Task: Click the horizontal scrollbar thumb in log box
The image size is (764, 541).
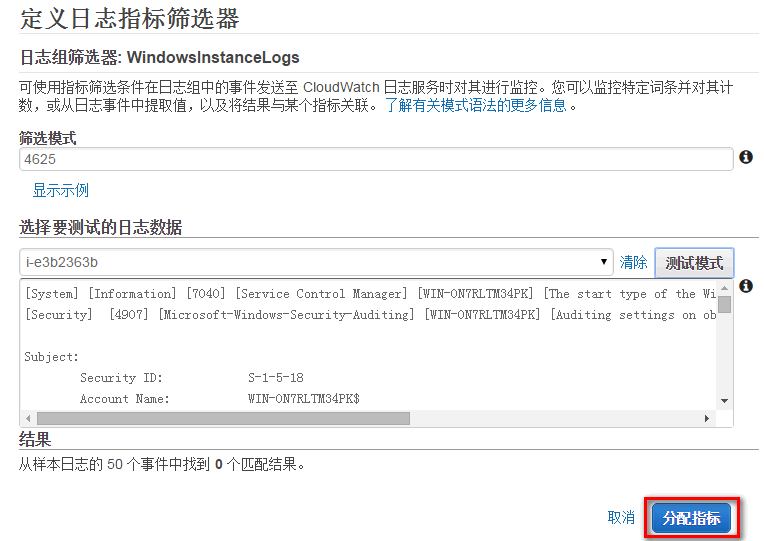Action: click(x=223, y=418)
